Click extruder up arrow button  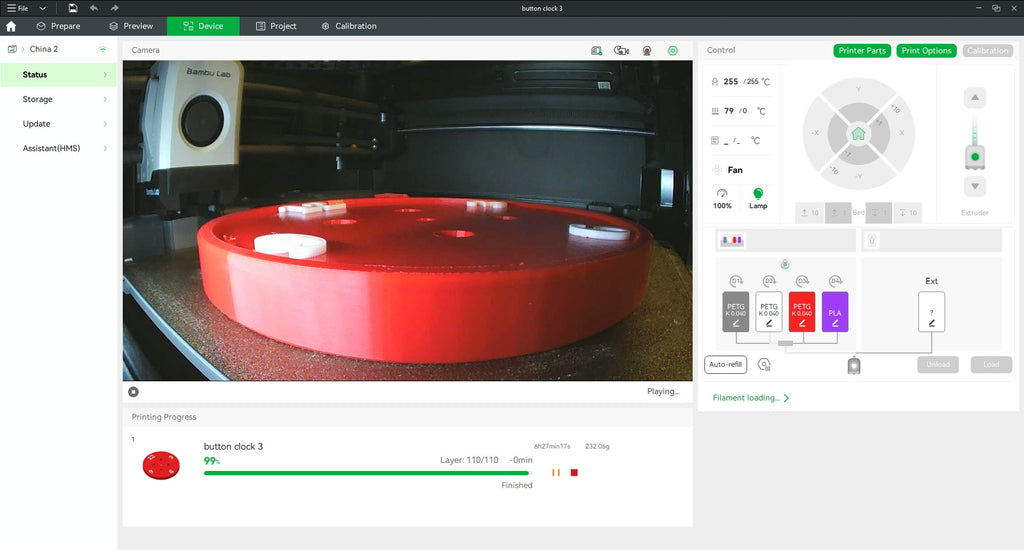(x=974, y=97)
